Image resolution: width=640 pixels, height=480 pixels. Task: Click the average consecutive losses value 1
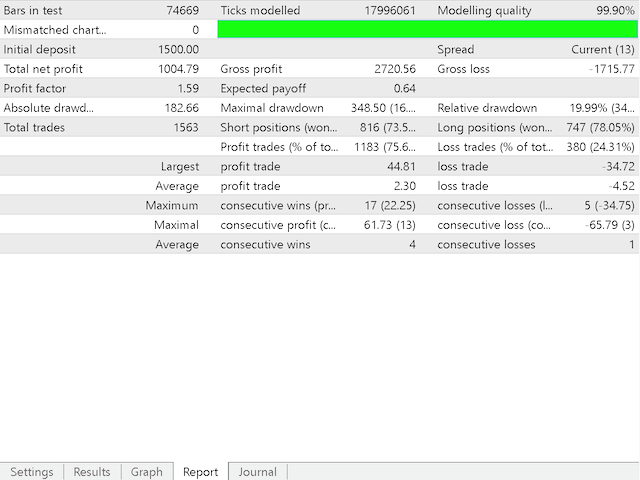point(631,244)
